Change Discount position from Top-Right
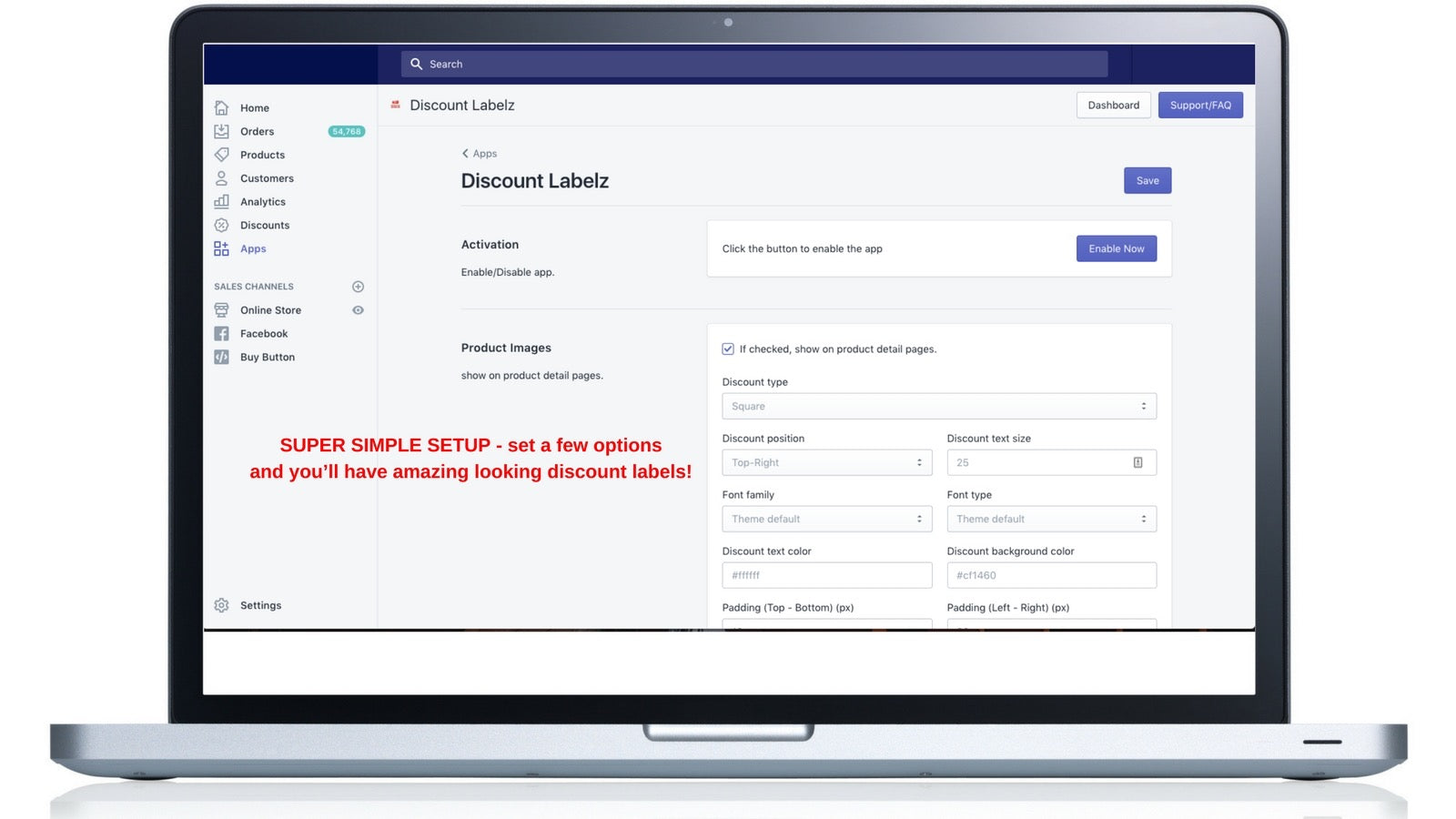Viewport: 1456px width, 819px height. click(x=826, y=462)
